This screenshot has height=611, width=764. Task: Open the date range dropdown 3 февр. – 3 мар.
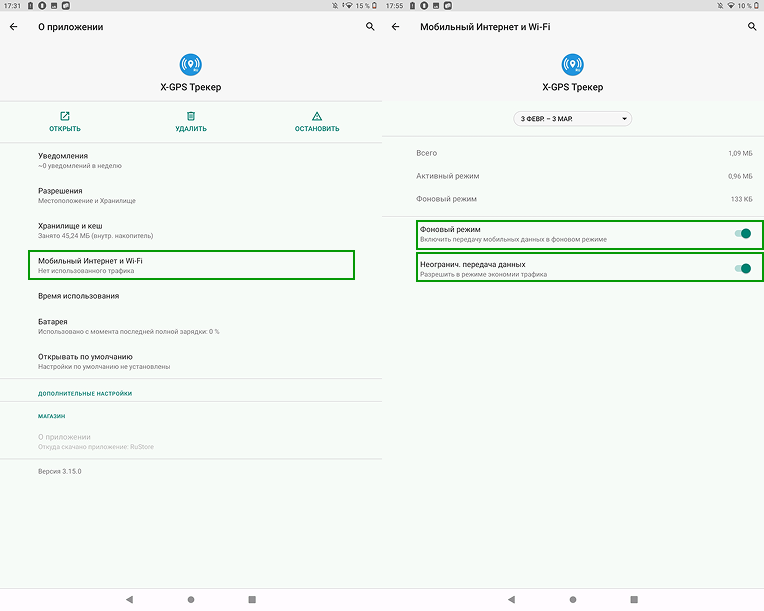(x=573, y=118)
